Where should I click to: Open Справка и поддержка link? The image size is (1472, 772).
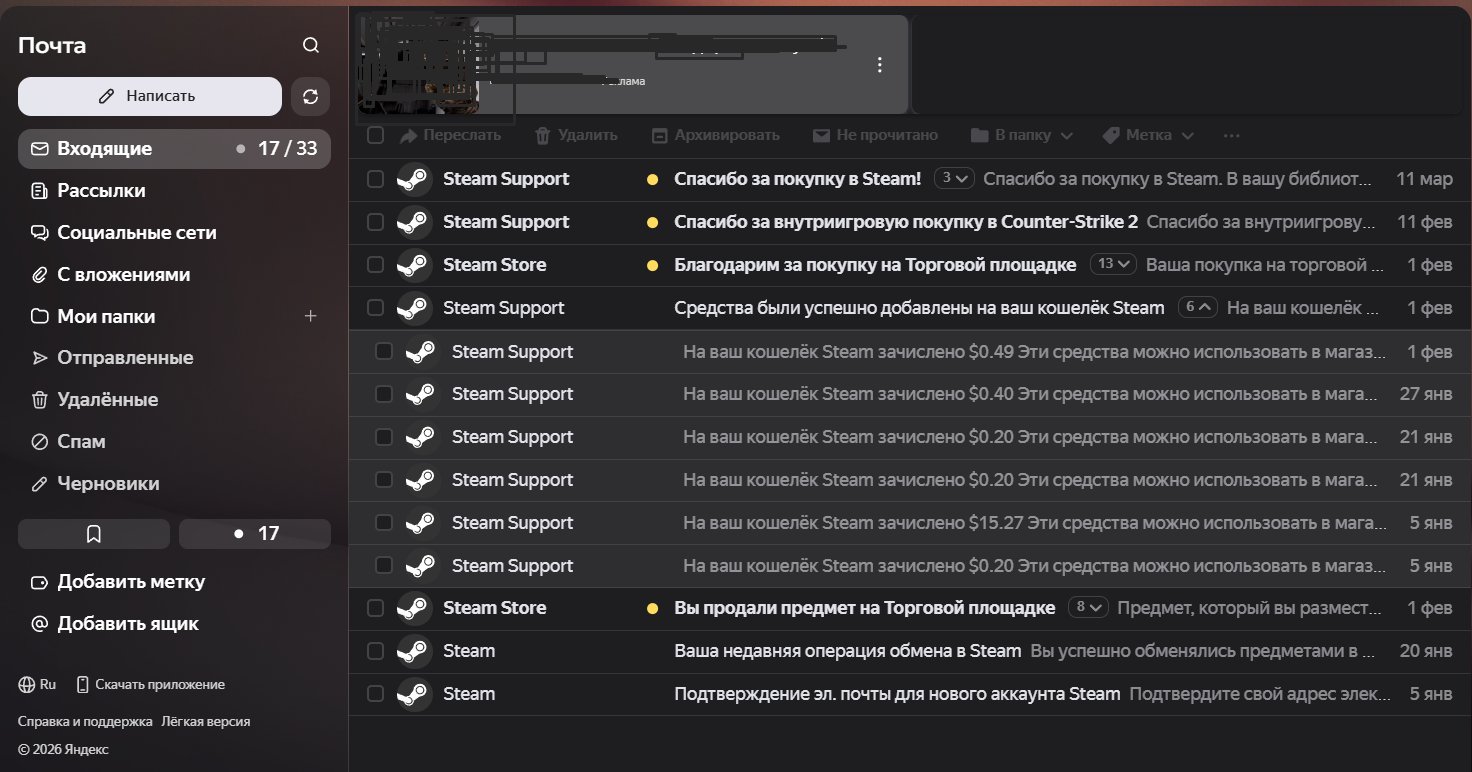[85, 721]
